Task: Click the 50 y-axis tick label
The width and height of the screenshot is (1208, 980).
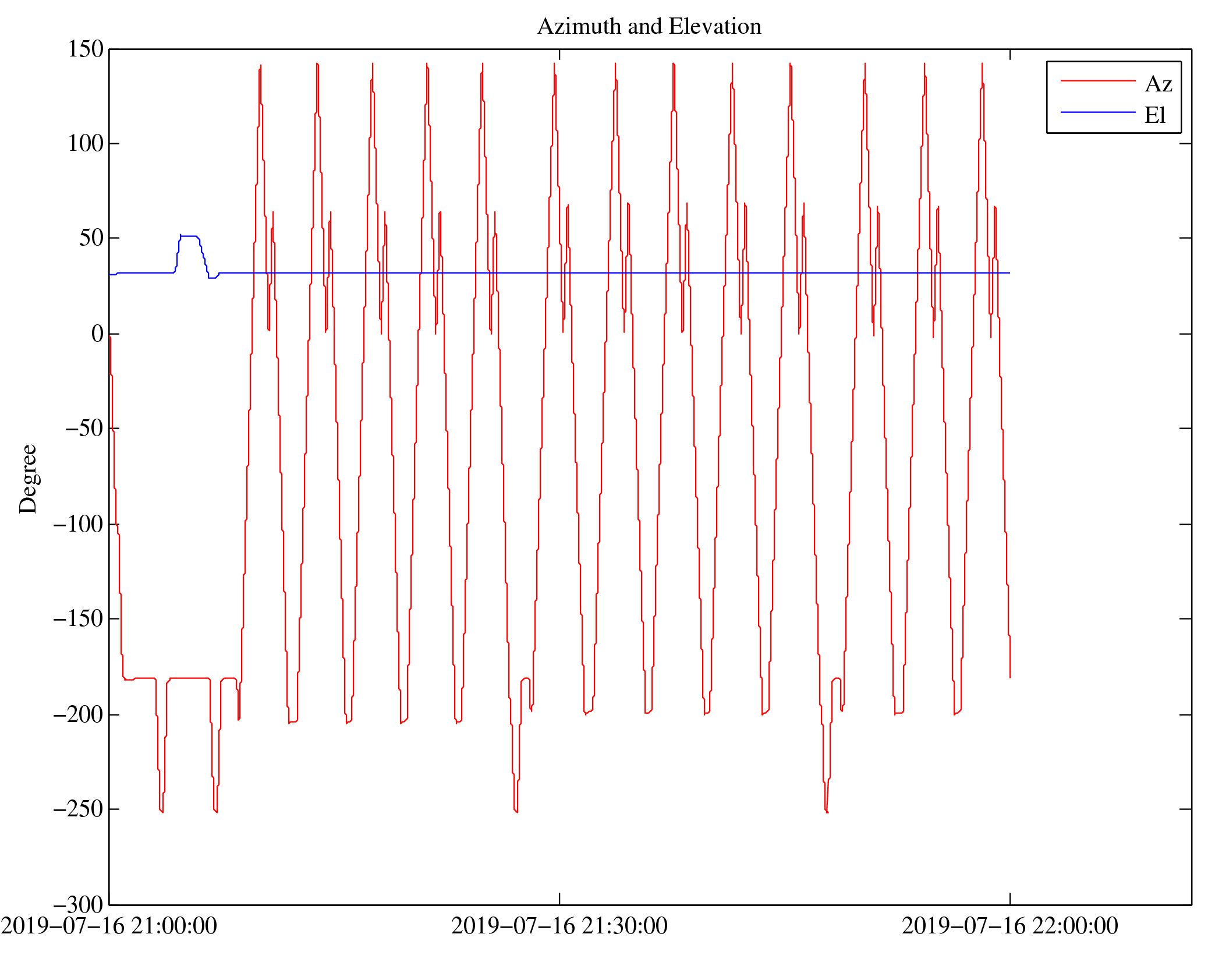Action: tap(91, 238)
